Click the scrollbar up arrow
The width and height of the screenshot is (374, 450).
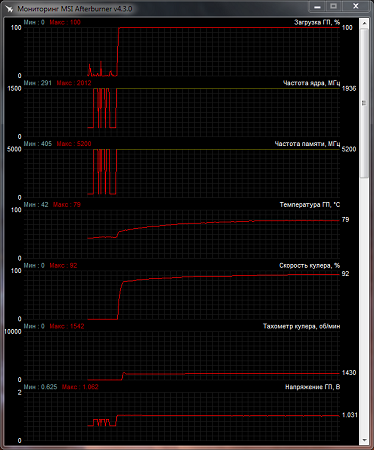[x=364, y=23]
